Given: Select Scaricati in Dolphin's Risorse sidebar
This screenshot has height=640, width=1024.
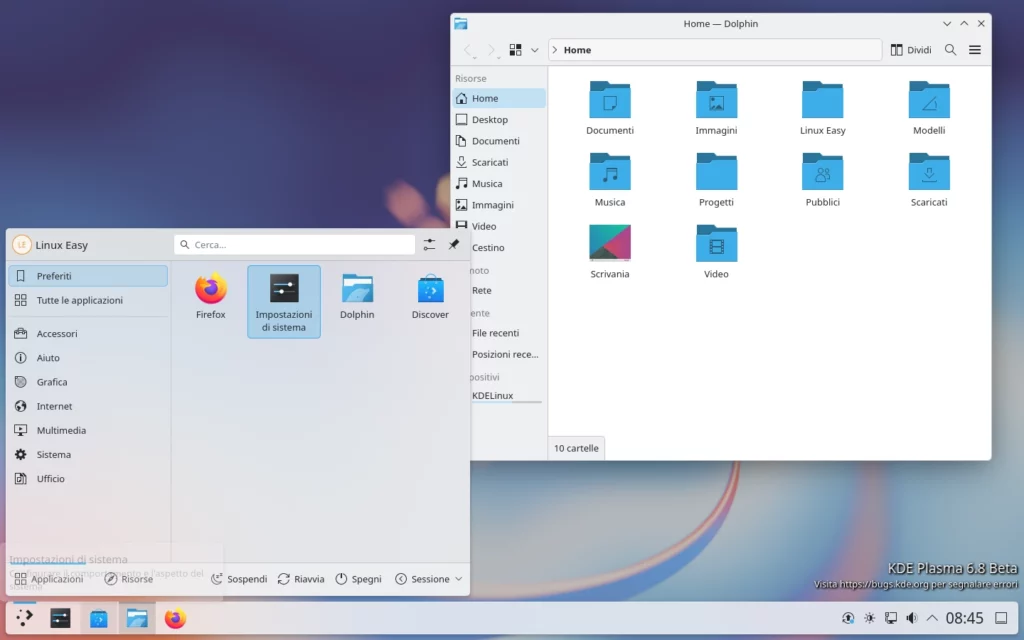Looking at the screenshot, I should [499, 162].
